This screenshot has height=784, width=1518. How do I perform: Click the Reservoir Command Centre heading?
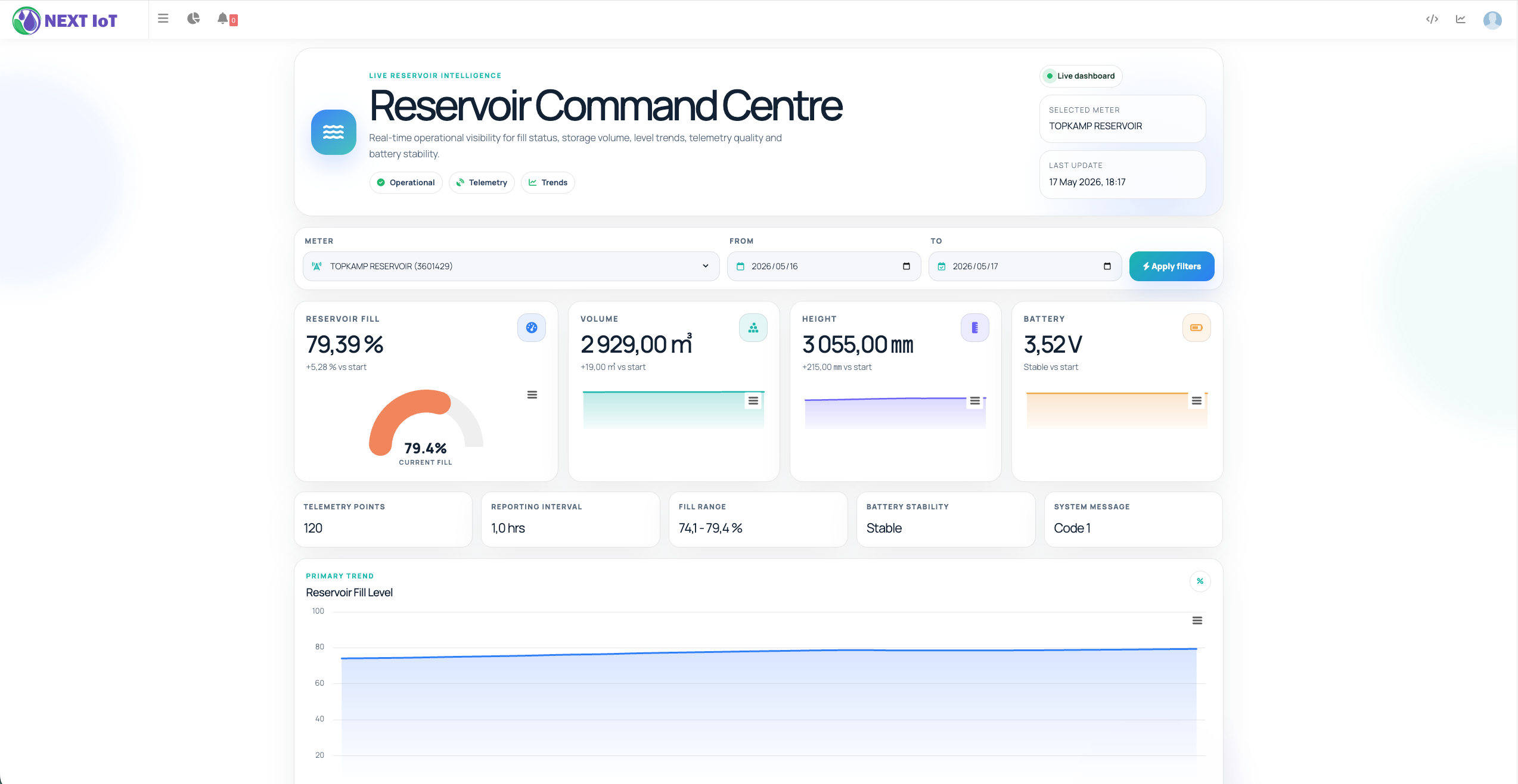coord(606,105)
